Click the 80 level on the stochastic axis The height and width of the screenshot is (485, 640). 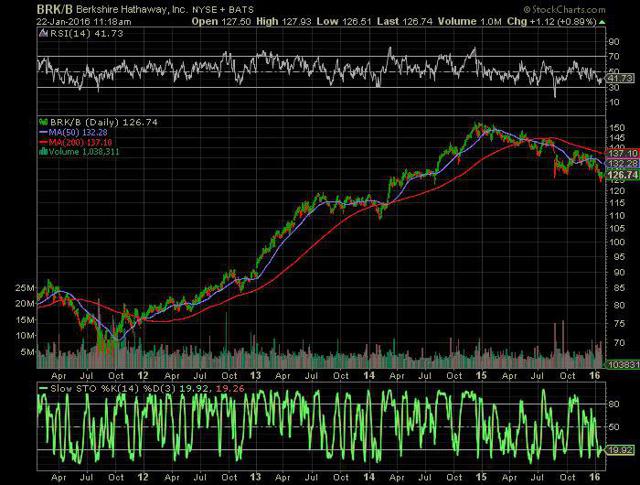click(613, 404)
